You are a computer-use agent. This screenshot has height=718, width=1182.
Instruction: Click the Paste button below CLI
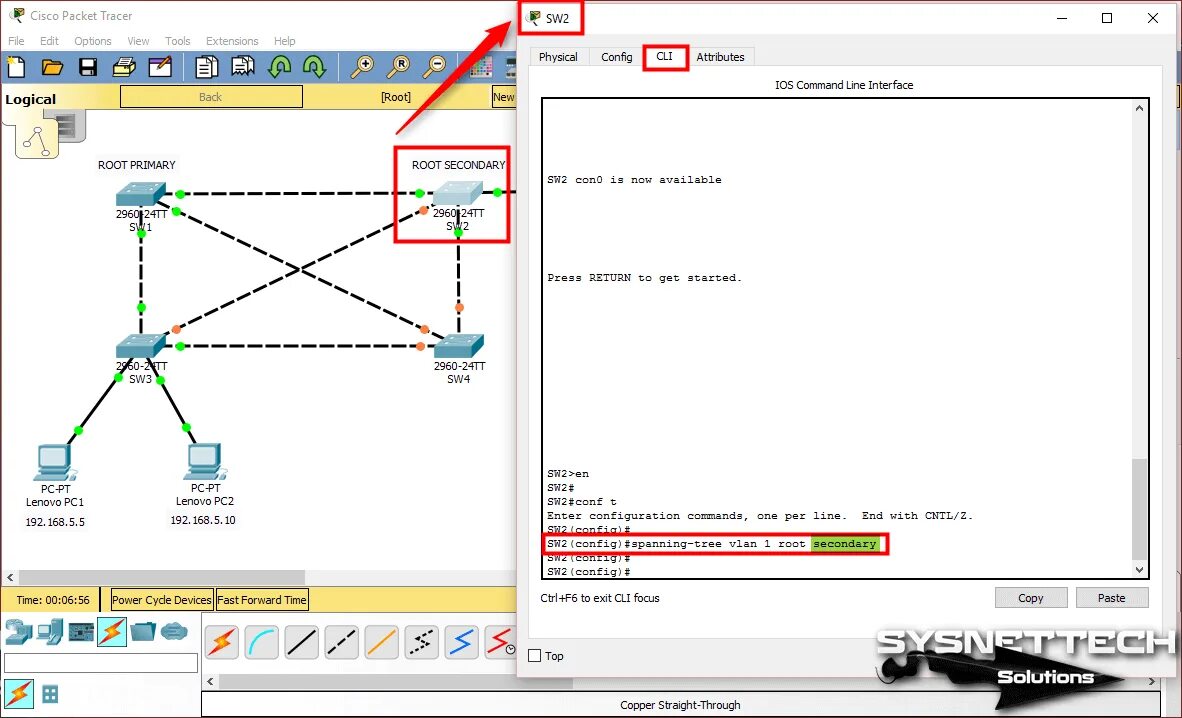pyautogui.click(x=1111, y=598)
